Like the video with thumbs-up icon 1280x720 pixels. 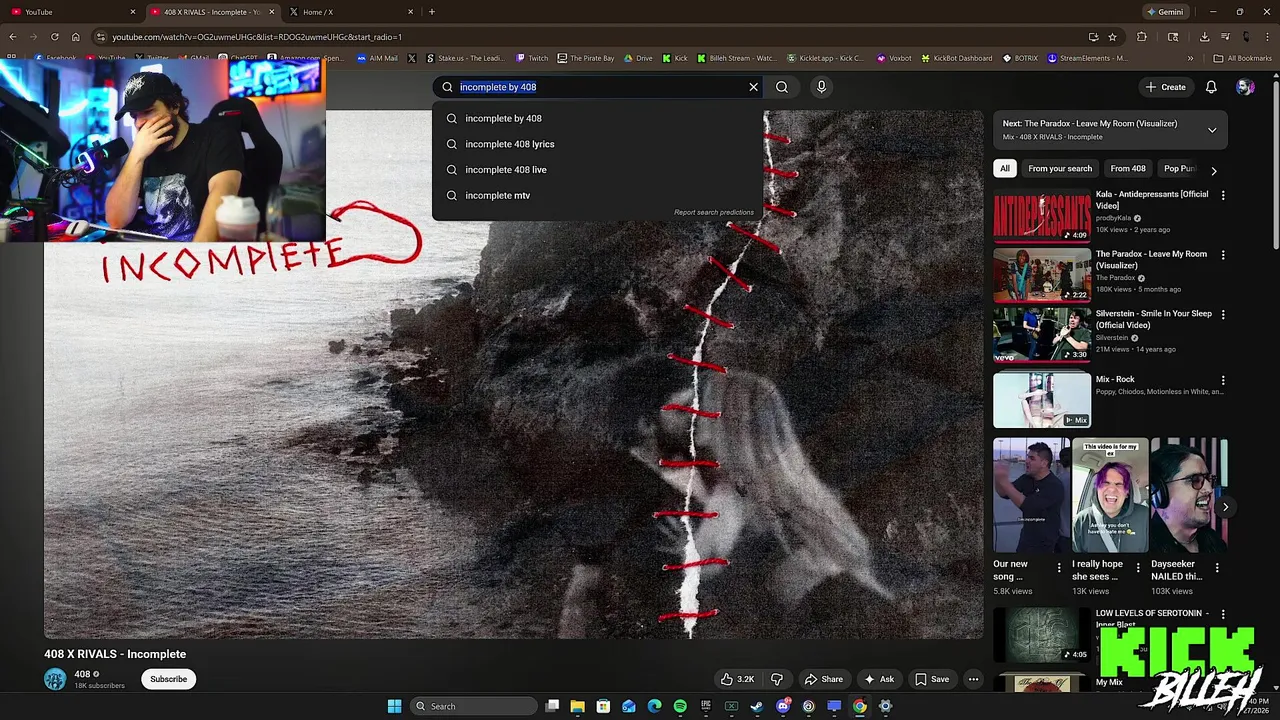pos(737,679)
